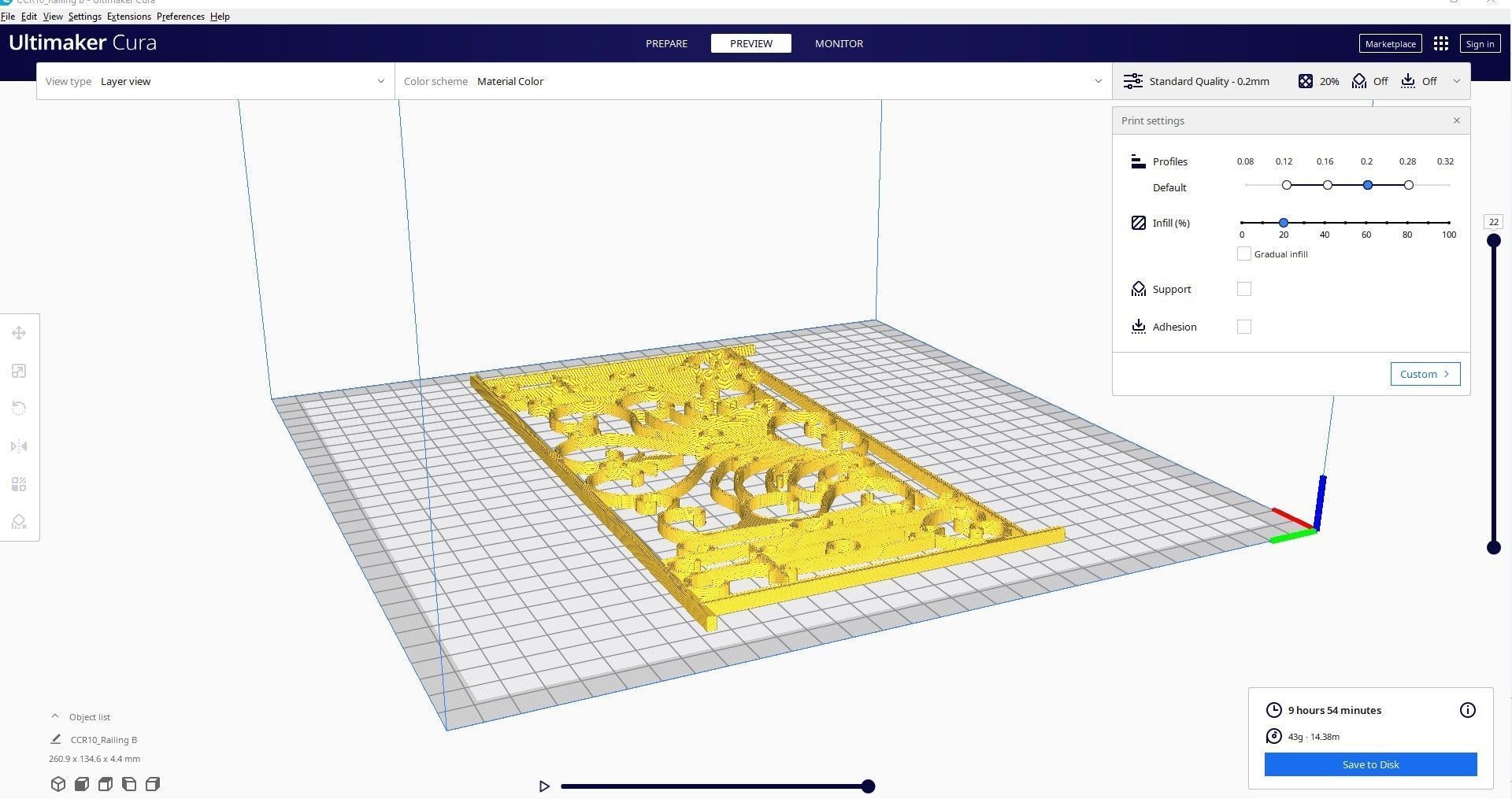Select the Rotate tool in left toolbar
Image resolution: width=1512 pixels, height=799 pixels.
coord(19,409)
